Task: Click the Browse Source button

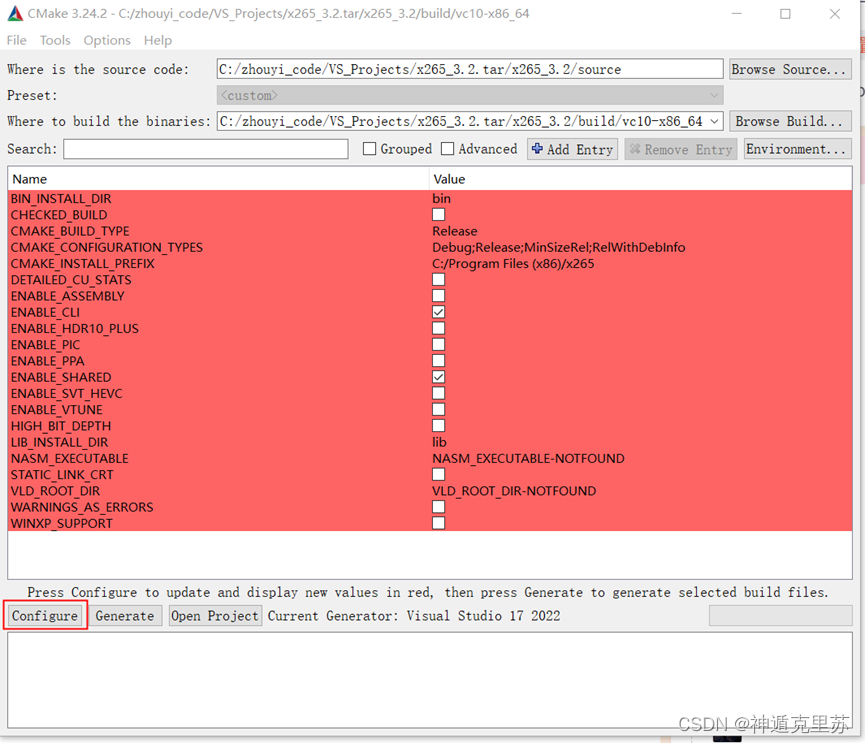Action: pos(790,70)
